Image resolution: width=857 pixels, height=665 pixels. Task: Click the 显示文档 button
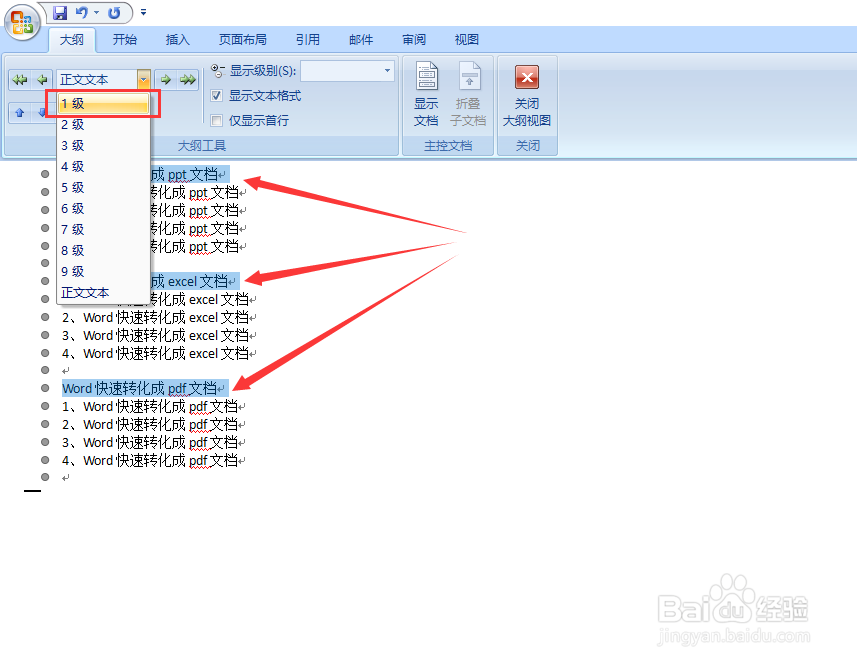click(426, 94)
